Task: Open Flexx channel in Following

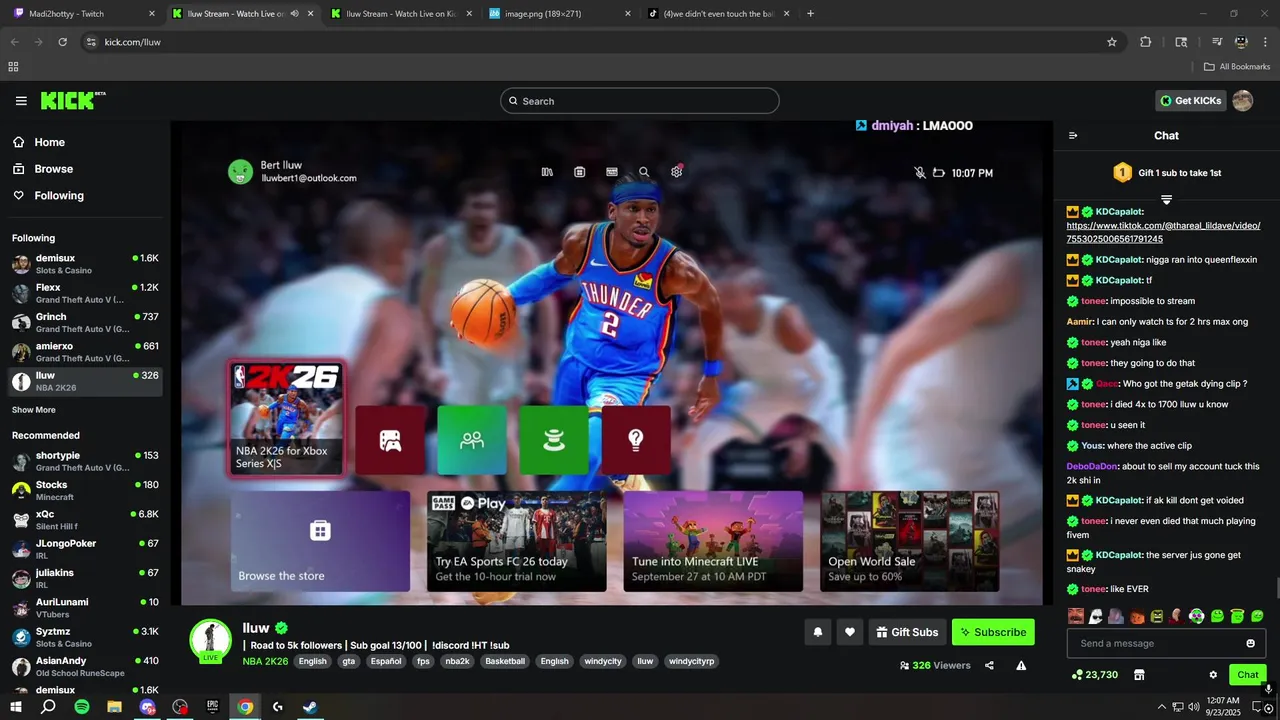Action: pos(85,293)
